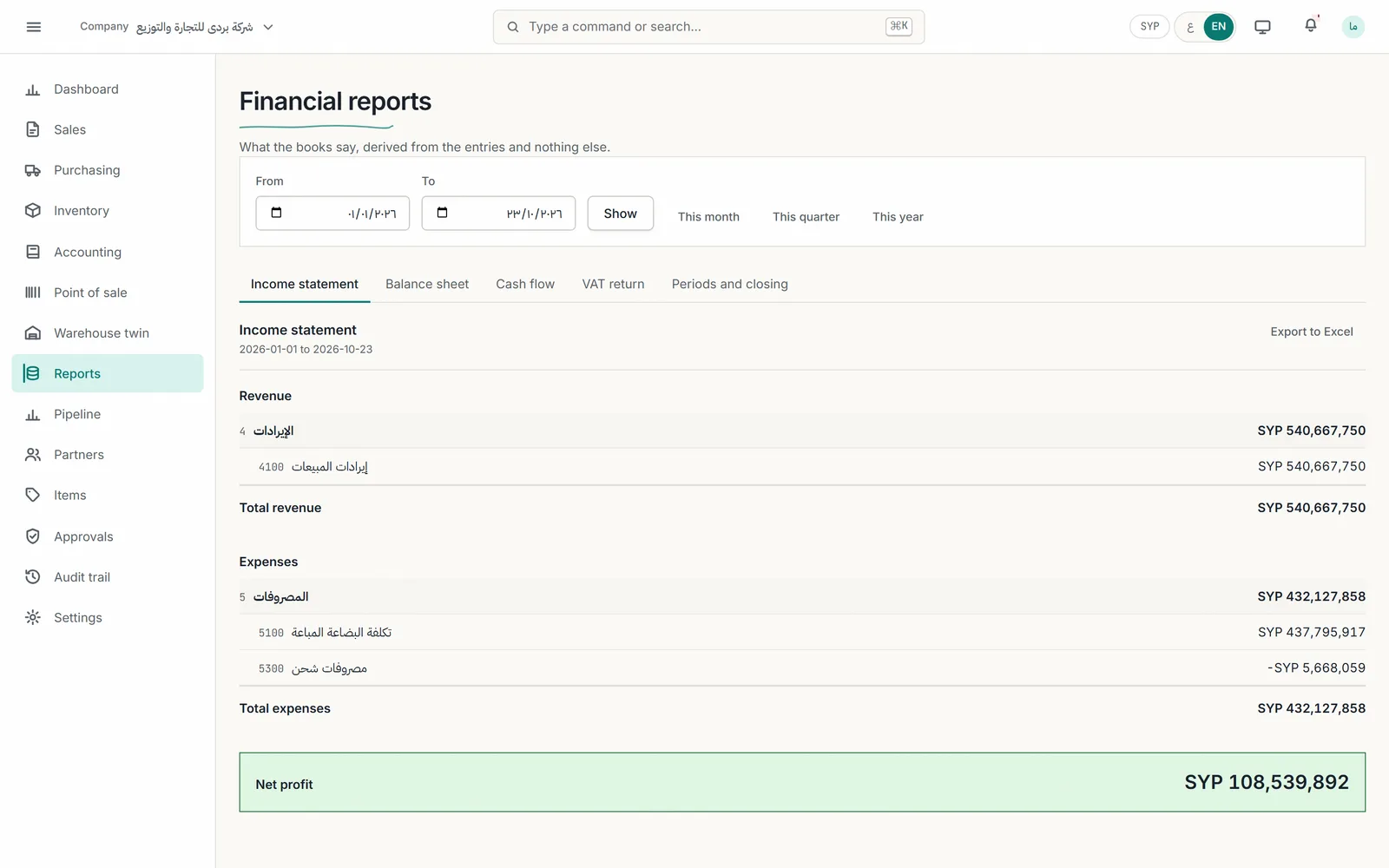Switch language to English (EN)
1389x868 pixels.
(1219, 27)
